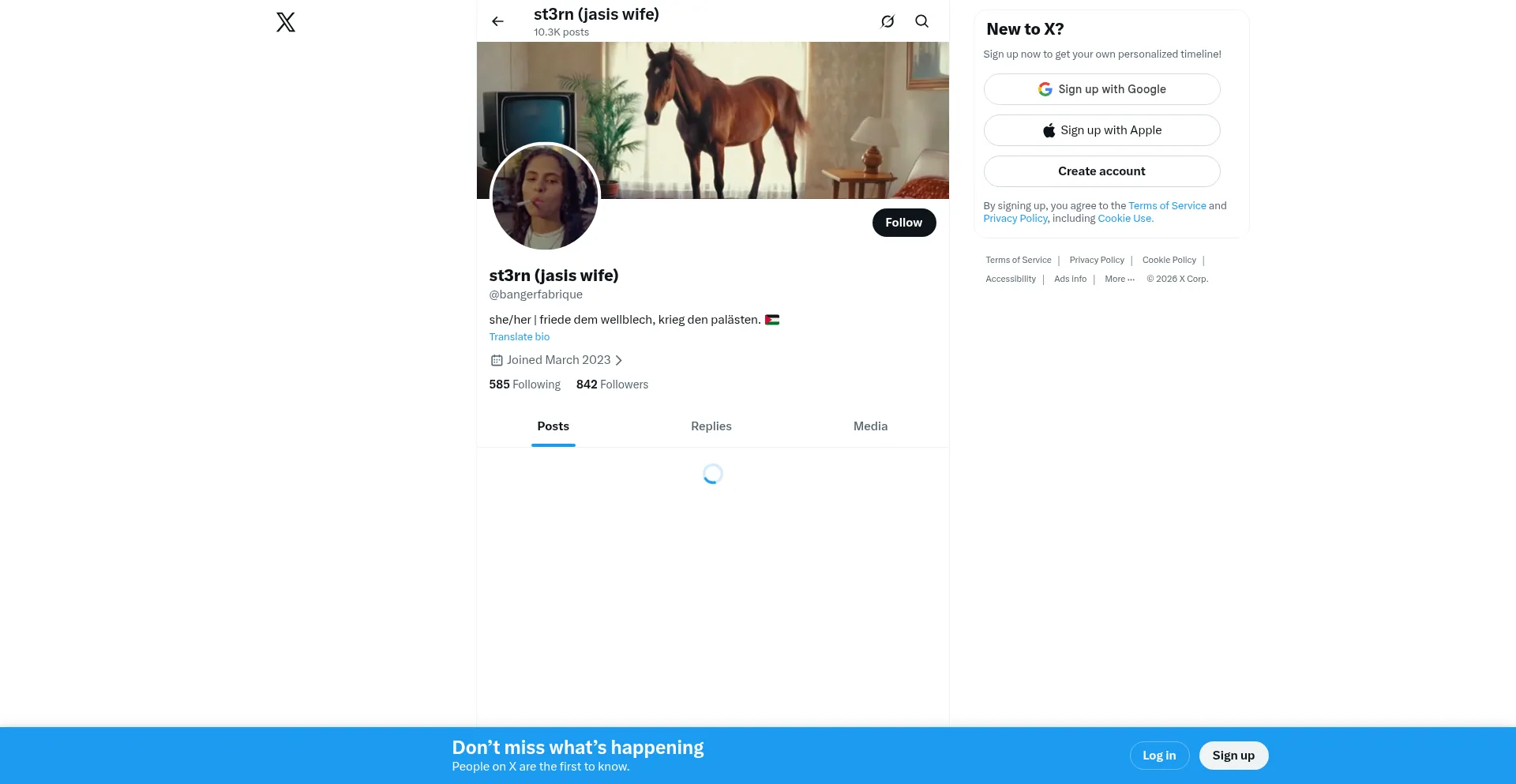This screenshot has width=1516, height=784.
Task: Expand Joined March 2023 chevron
Action: coord(619,360)
